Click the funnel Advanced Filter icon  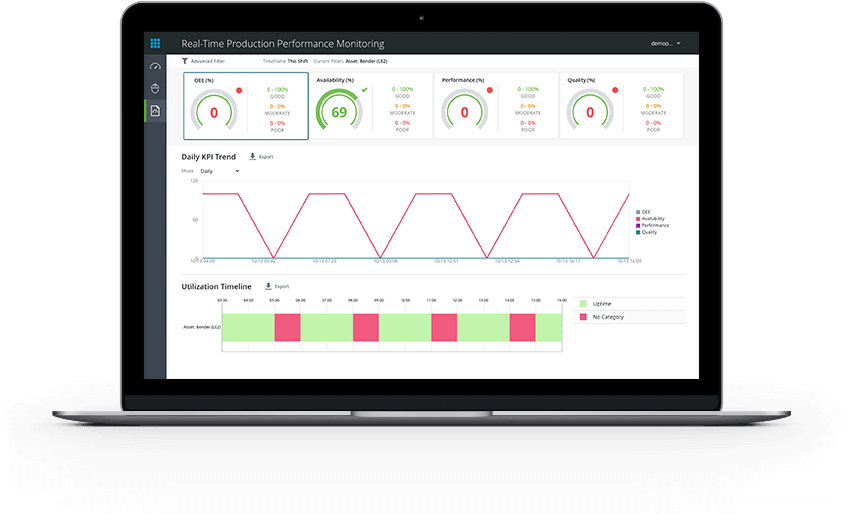(x=185, y=61)
